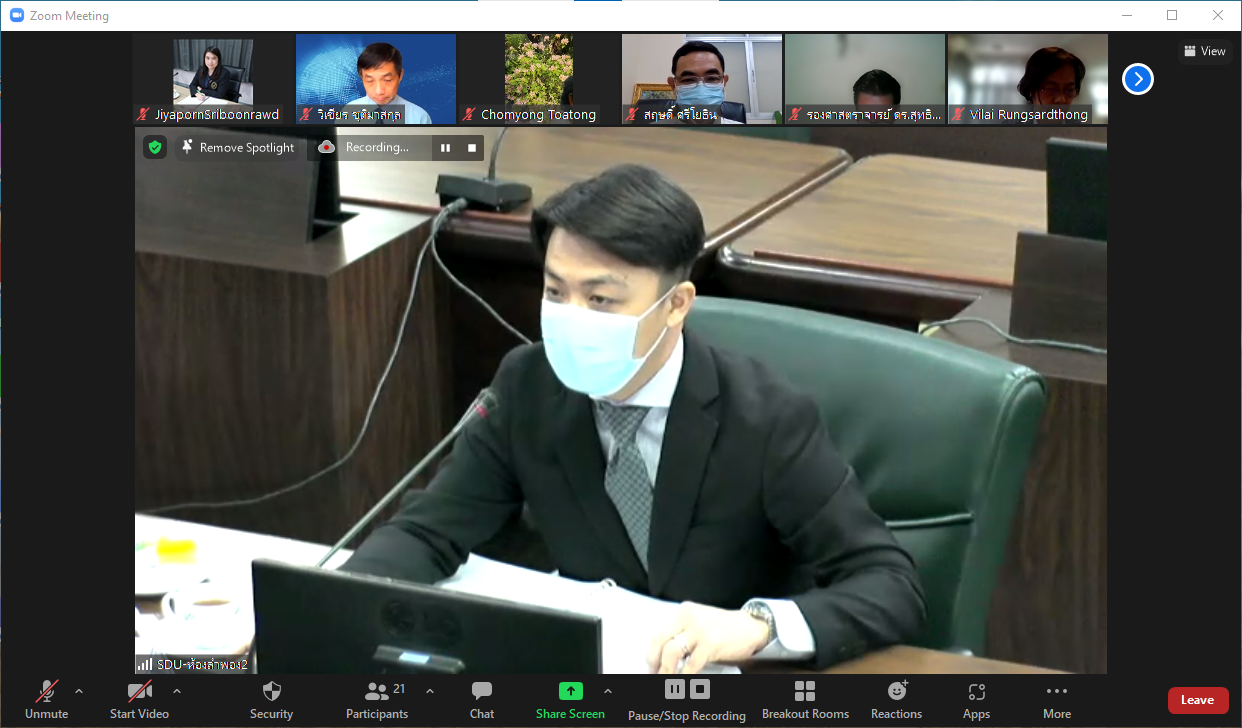
Task: Select Chomyong Toatong's video thumbnail
Action: (x=538, y=79)
